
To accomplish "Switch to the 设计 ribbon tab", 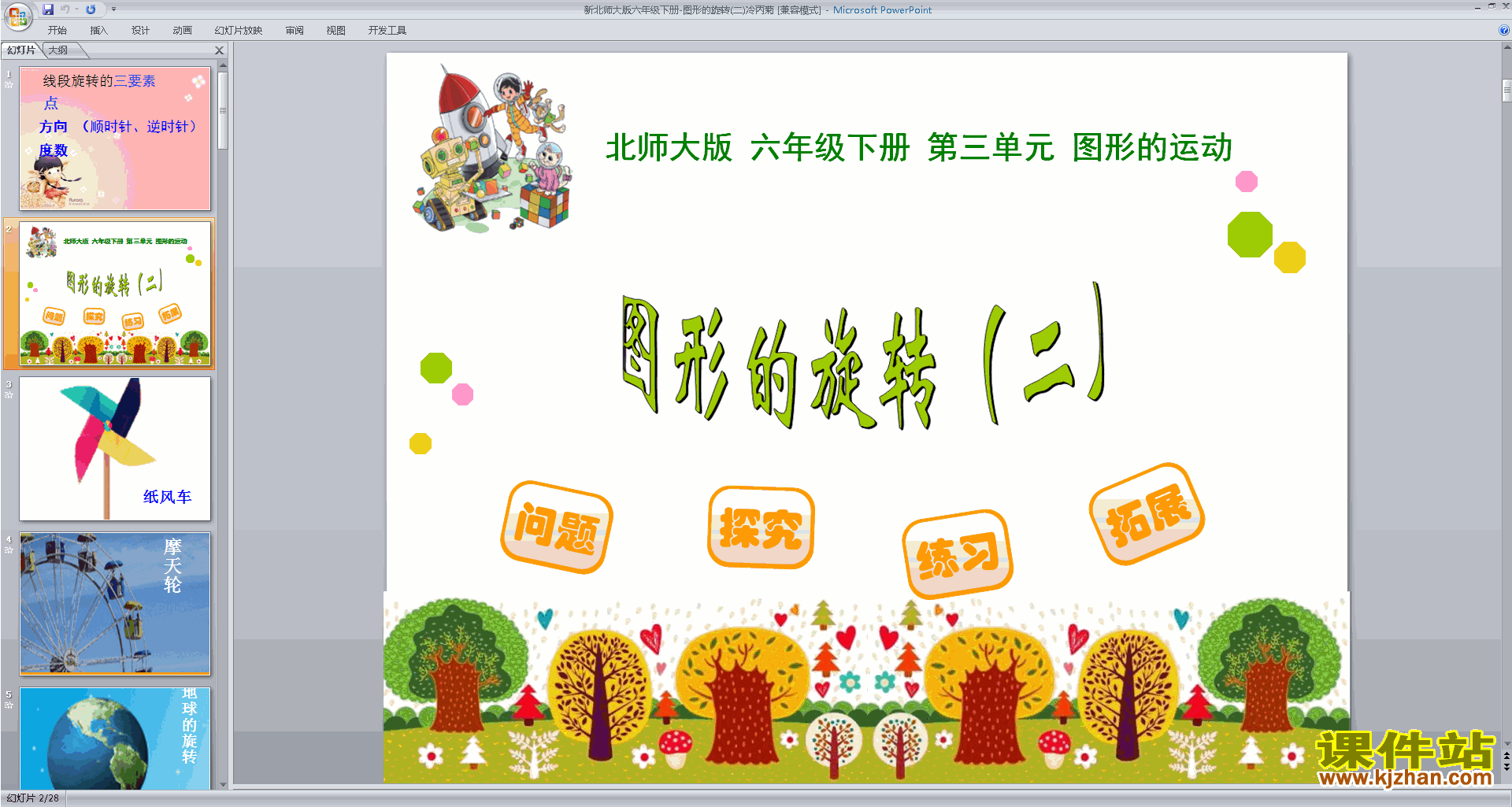I will [140, 31].
